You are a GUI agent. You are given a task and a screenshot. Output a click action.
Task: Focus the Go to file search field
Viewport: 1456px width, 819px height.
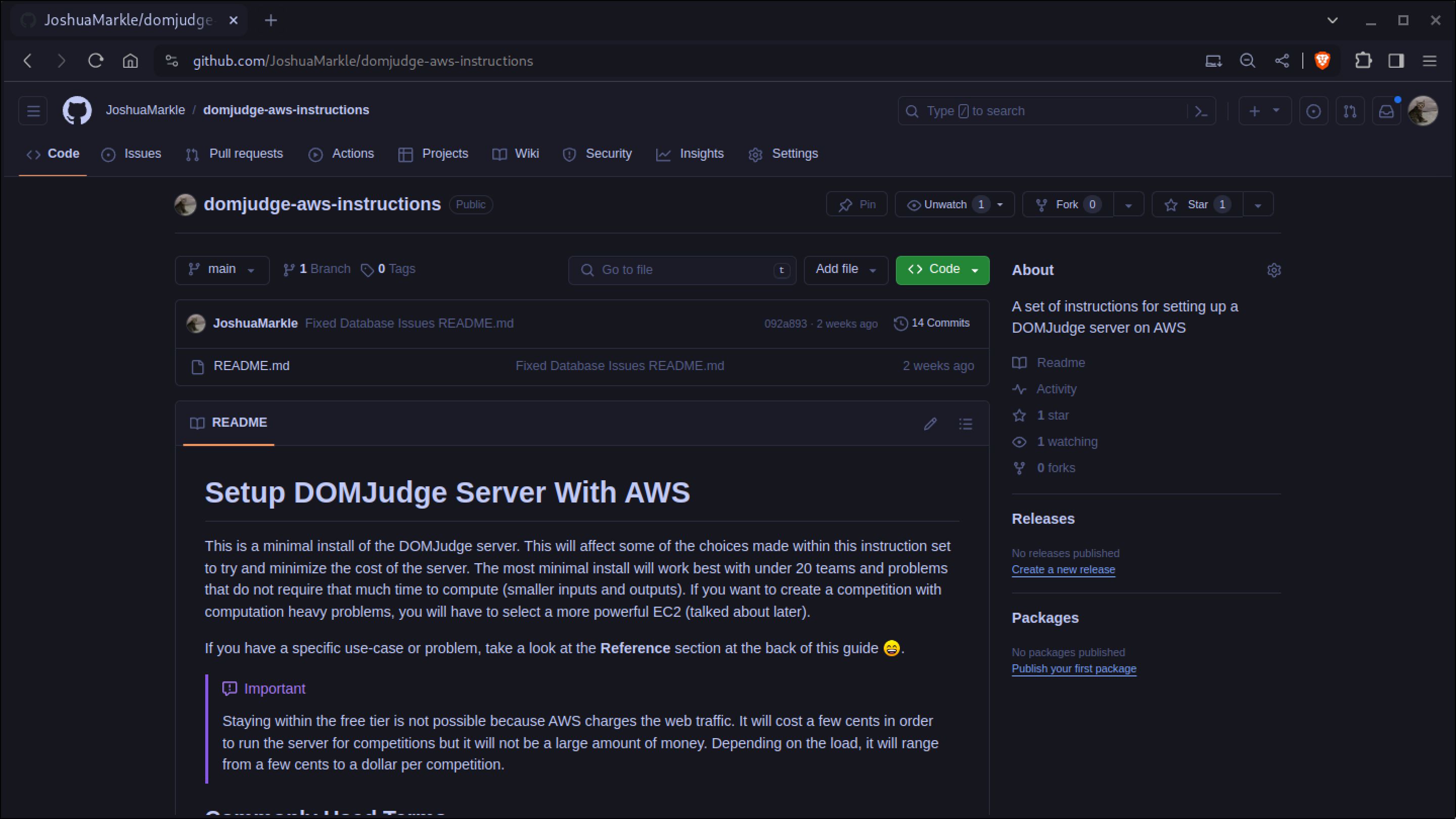(x=682, y=270)
